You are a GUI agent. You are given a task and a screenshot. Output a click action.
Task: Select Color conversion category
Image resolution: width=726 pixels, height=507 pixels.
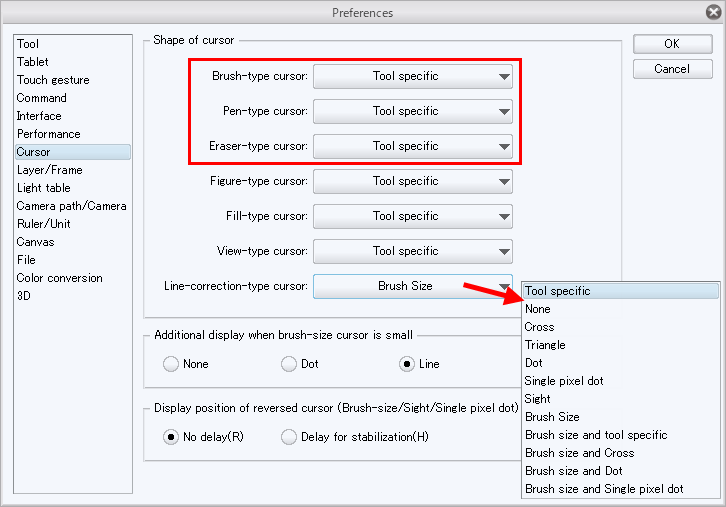click(x=73, y=278)
